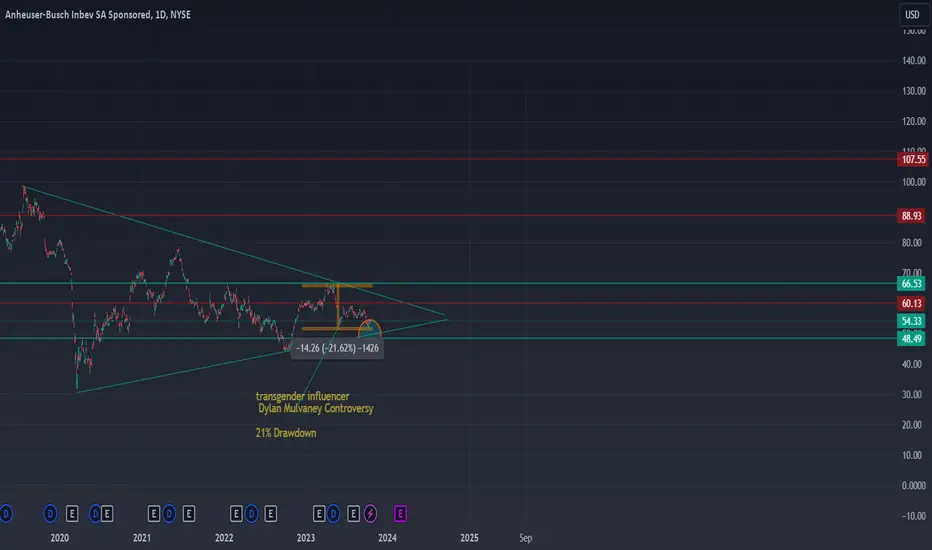Open the earnings marker just after the 2023 label
932x550 pixels.
tap(319, 513)
